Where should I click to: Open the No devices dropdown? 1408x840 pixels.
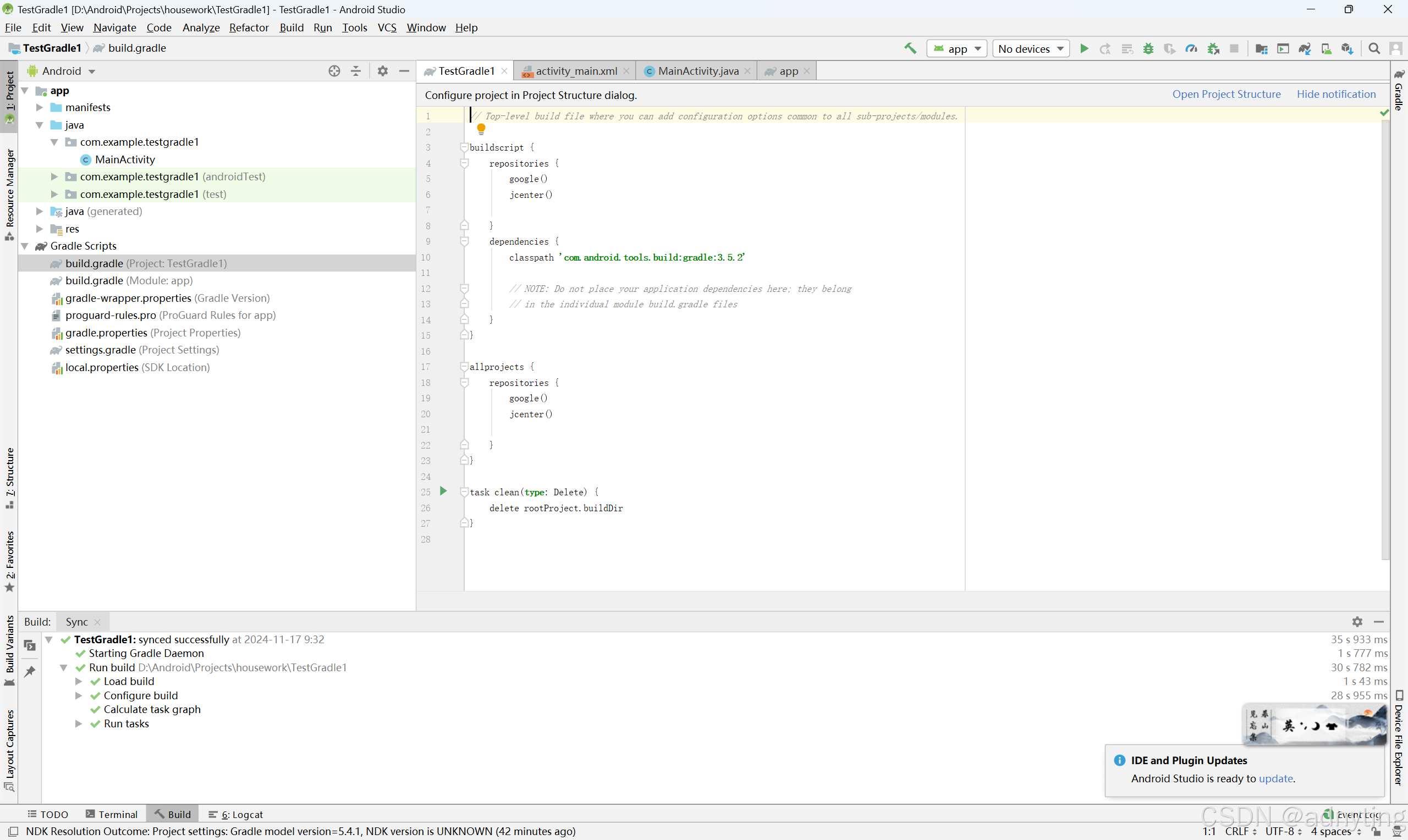(x=1030, y=49)
